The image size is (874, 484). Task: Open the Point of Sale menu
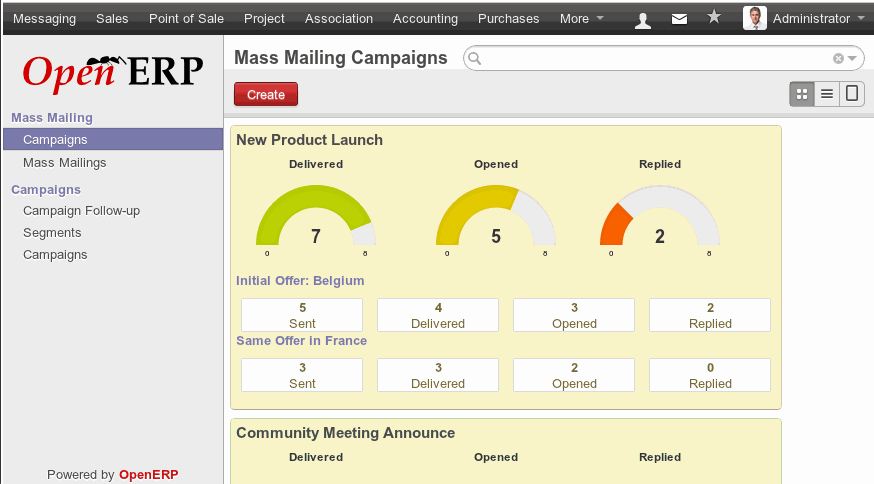186,18
